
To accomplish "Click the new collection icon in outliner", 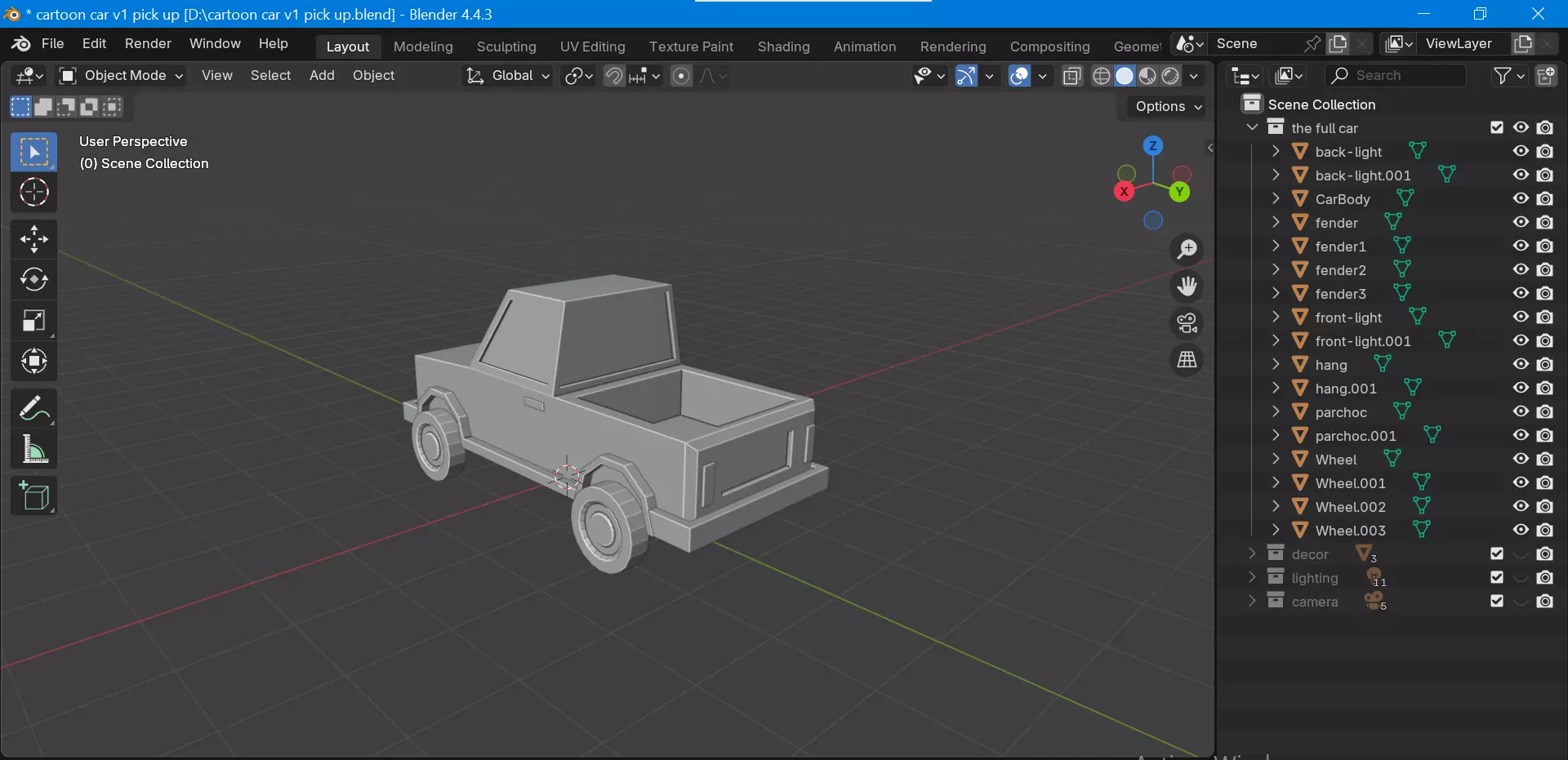I will (x=1545, y=76).
